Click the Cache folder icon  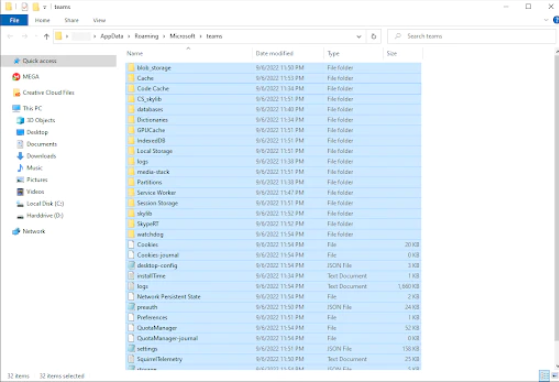pos(131,78)
